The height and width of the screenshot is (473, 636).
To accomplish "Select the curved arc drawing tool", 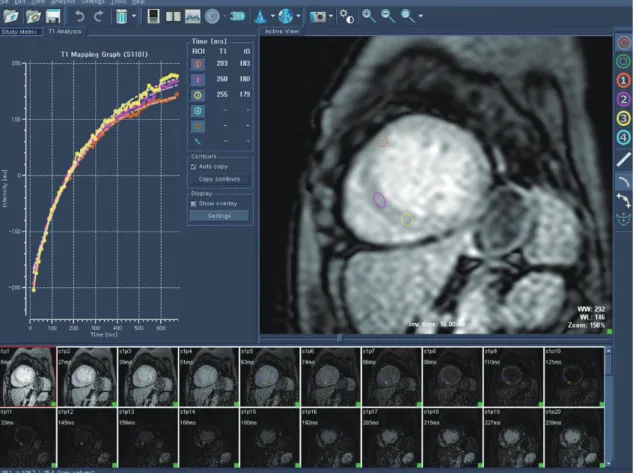I will (x=624, y=182).
